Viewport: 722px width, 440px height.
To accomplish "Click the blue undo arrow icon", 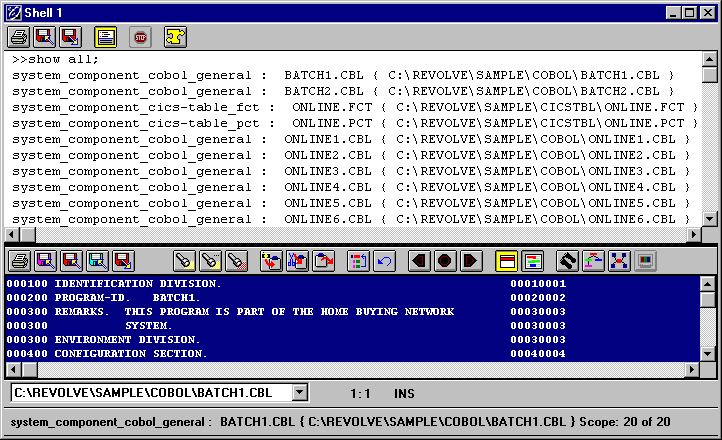I will (384, 262).
